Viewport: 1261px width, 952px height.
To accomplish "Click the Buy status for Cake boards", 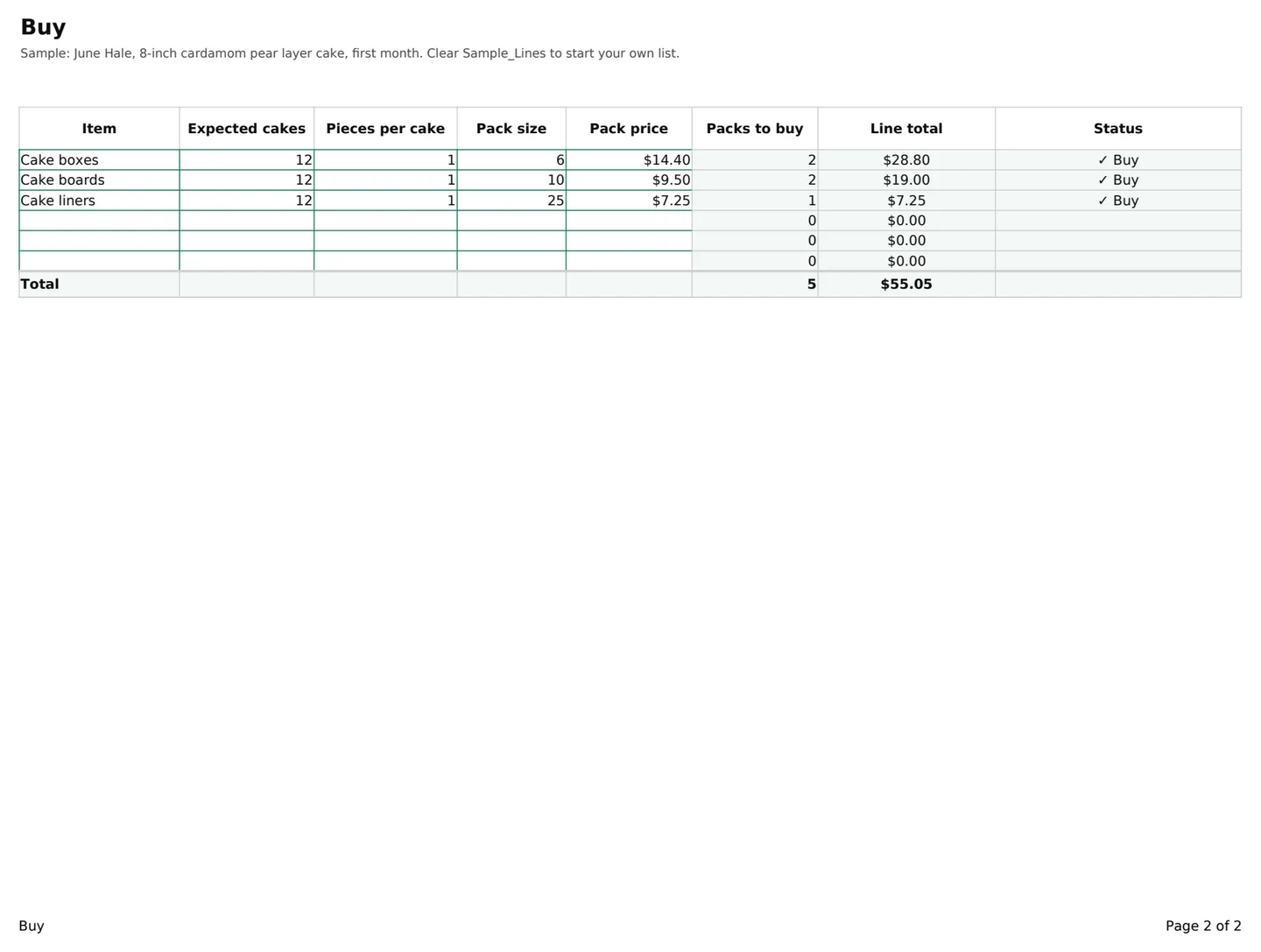I will 1118,180.
